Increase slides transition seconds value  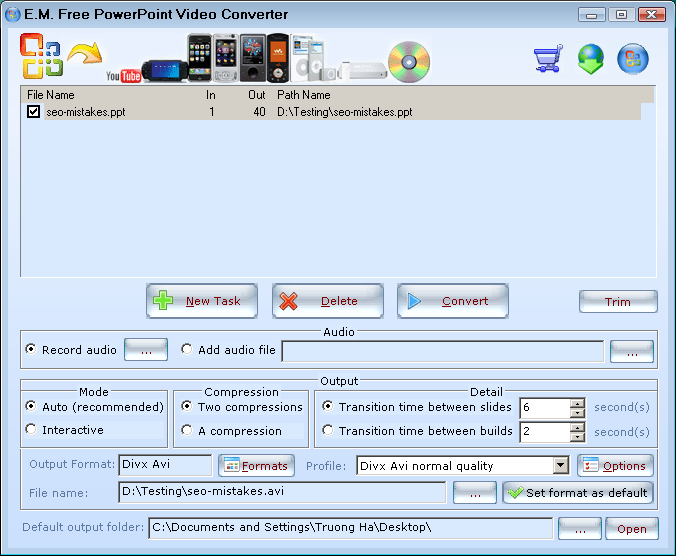click(x=577, y=403)
